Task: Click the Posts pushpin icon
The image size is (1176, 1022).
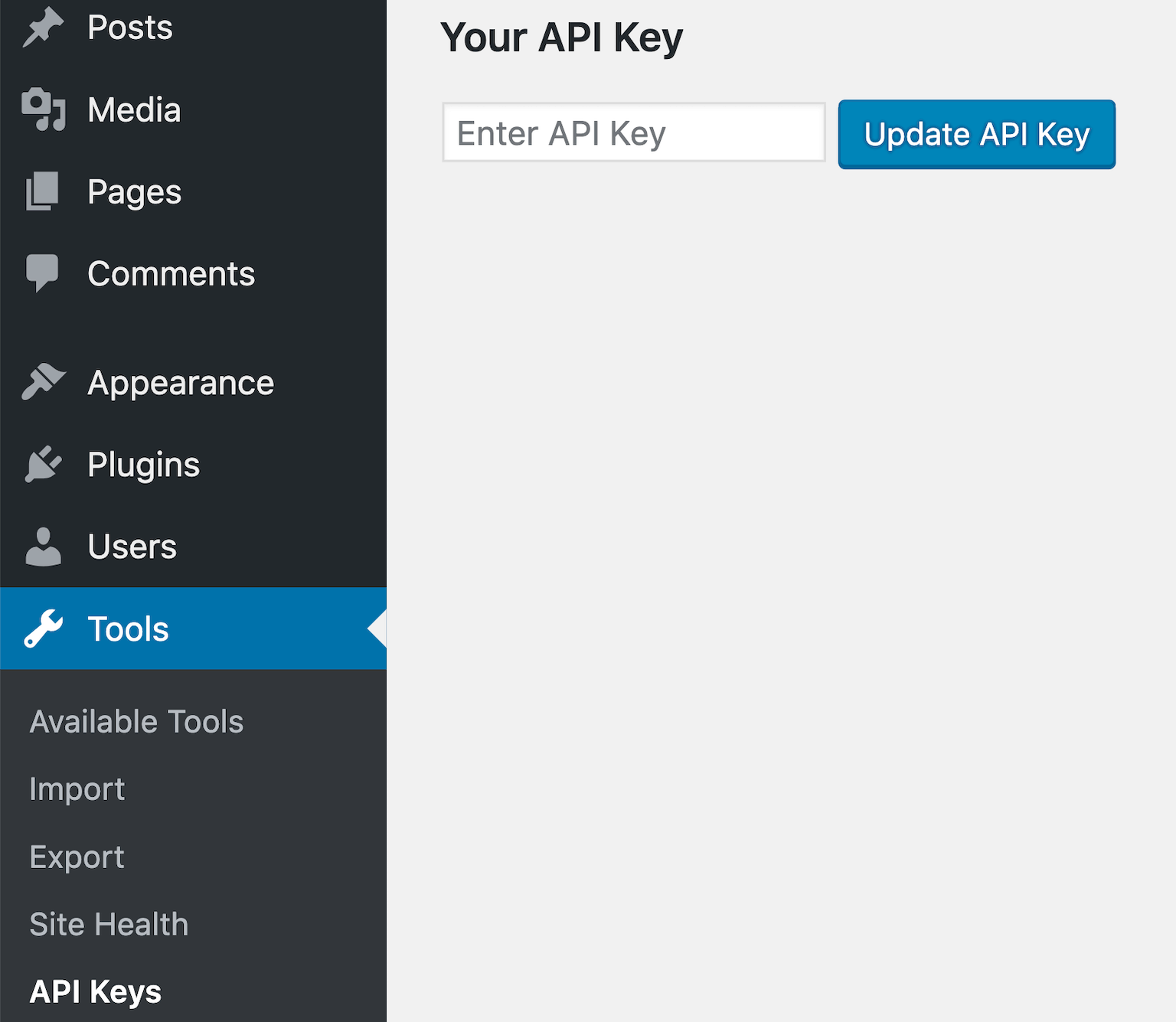Action: click(x=43, y=28)
